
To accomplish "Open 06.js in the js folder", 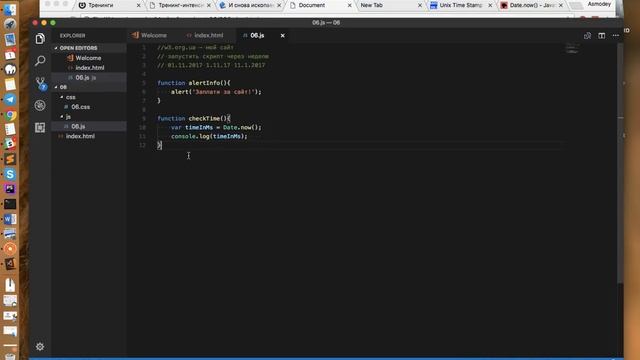I will [89, 127].
